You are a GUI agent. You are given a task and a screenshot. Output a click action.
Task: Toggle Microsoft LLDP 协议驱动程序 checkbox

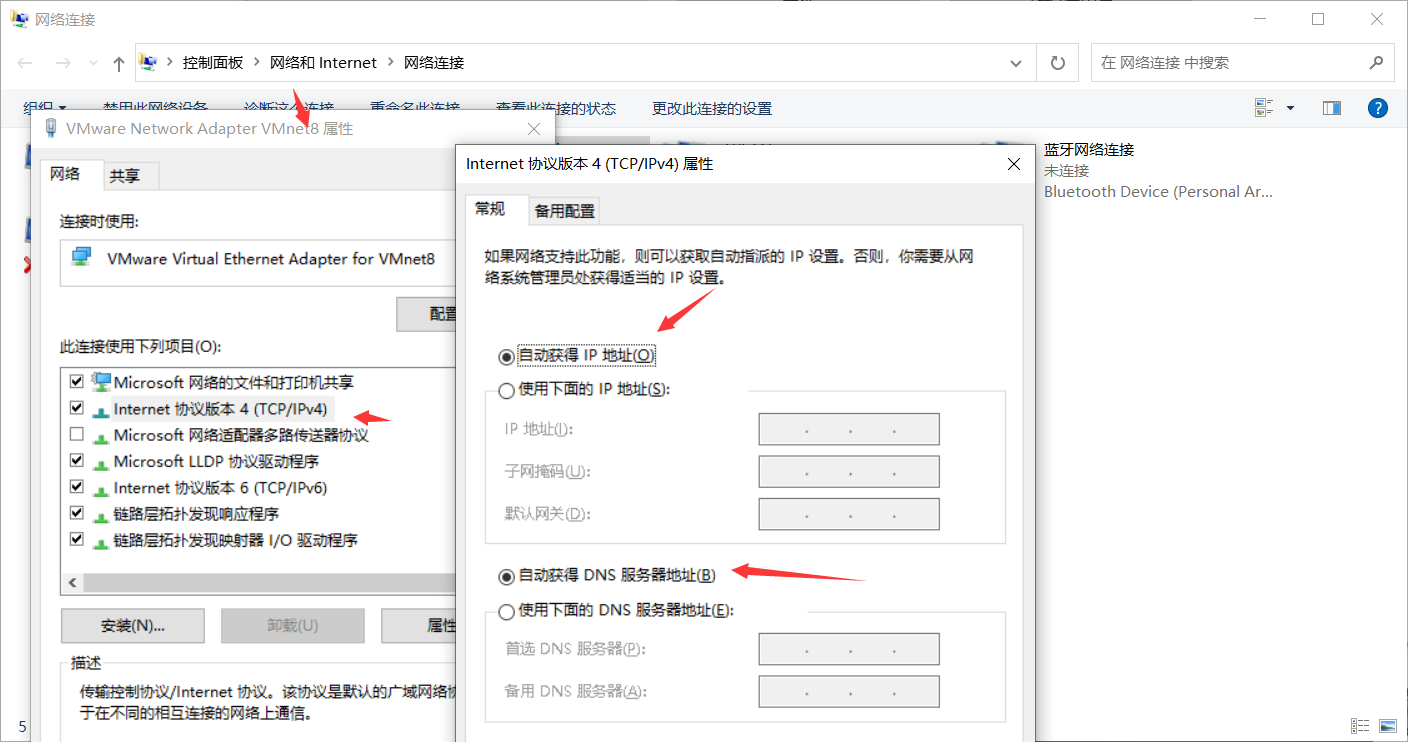[77, 461]
